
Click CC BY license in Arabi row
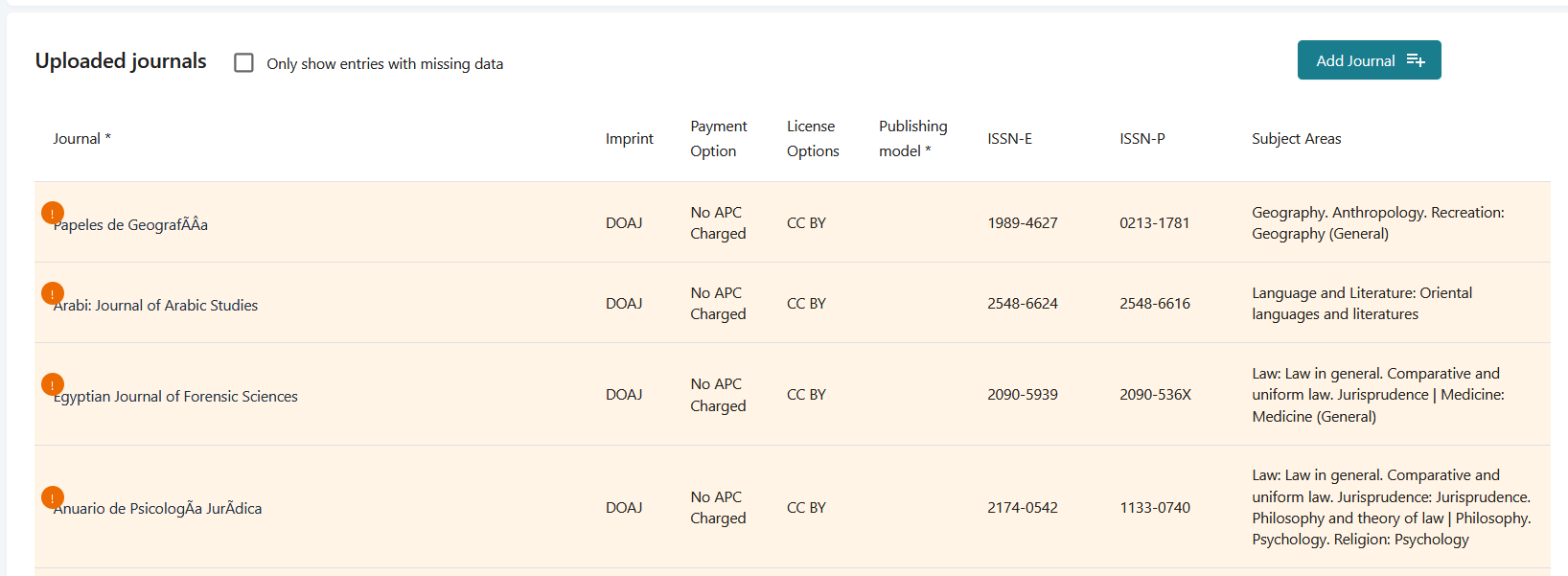point(806,304)
